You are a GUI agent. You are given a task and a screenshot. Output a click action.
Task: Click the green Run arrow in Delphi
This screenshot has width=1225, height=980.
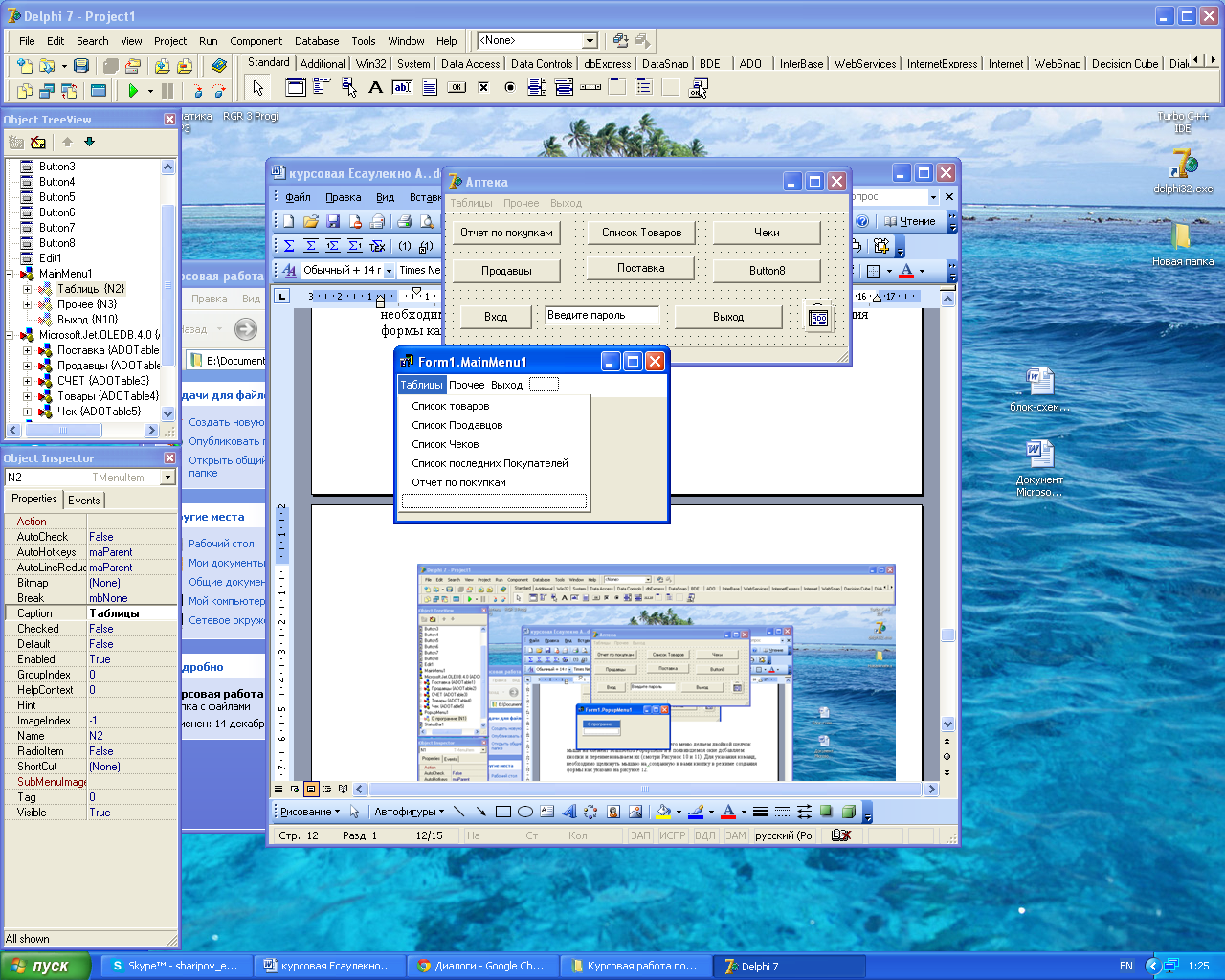(x=133, y=90)
